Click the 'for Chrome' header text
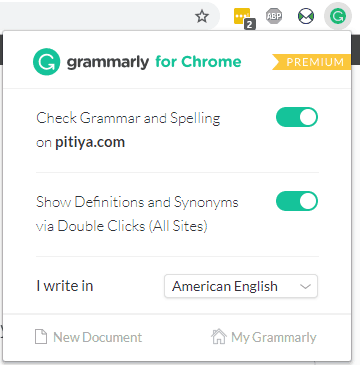 coord(198,62)
